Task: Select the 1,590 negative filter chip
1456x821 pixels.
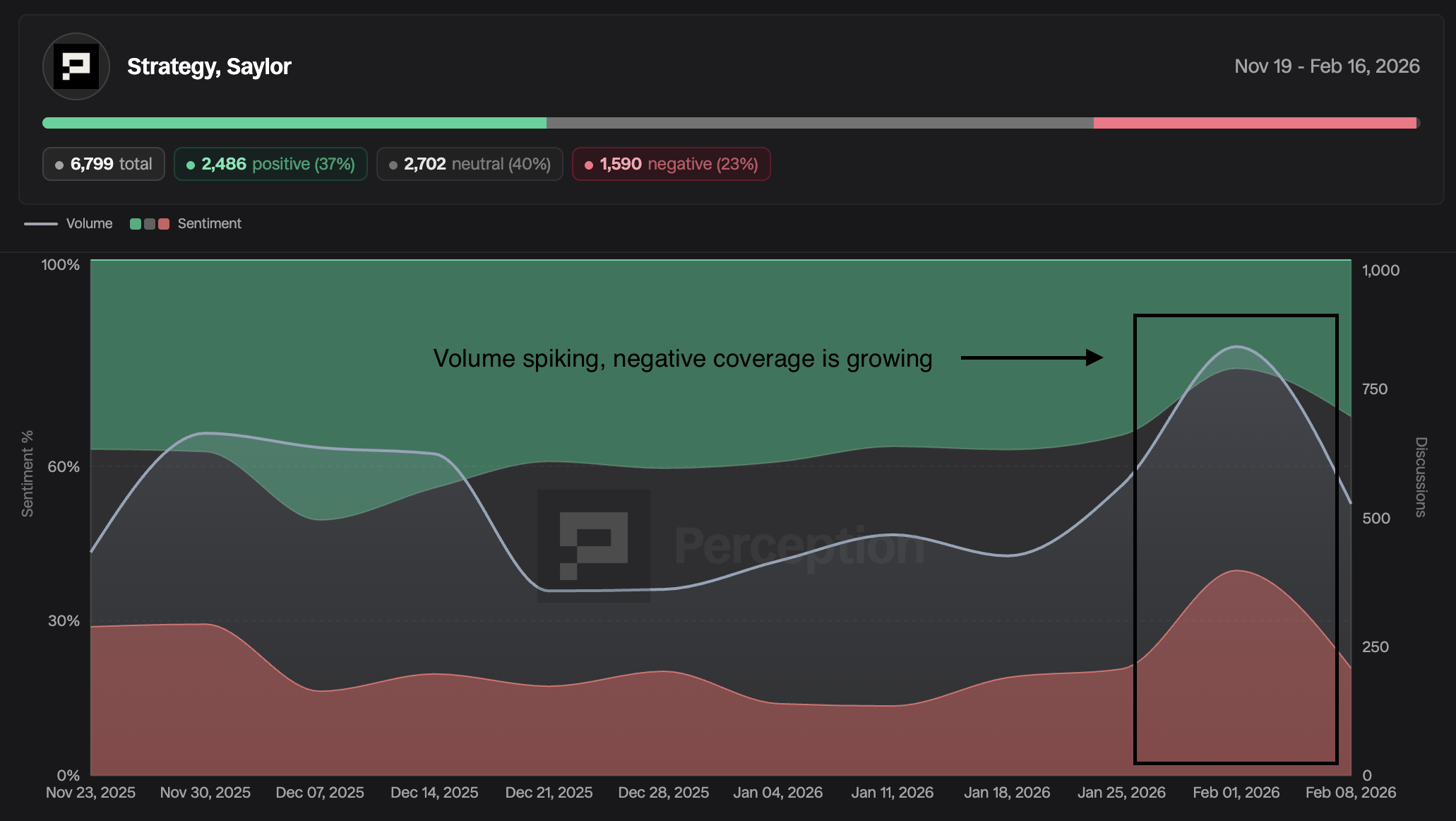Action: coord(671,164)
